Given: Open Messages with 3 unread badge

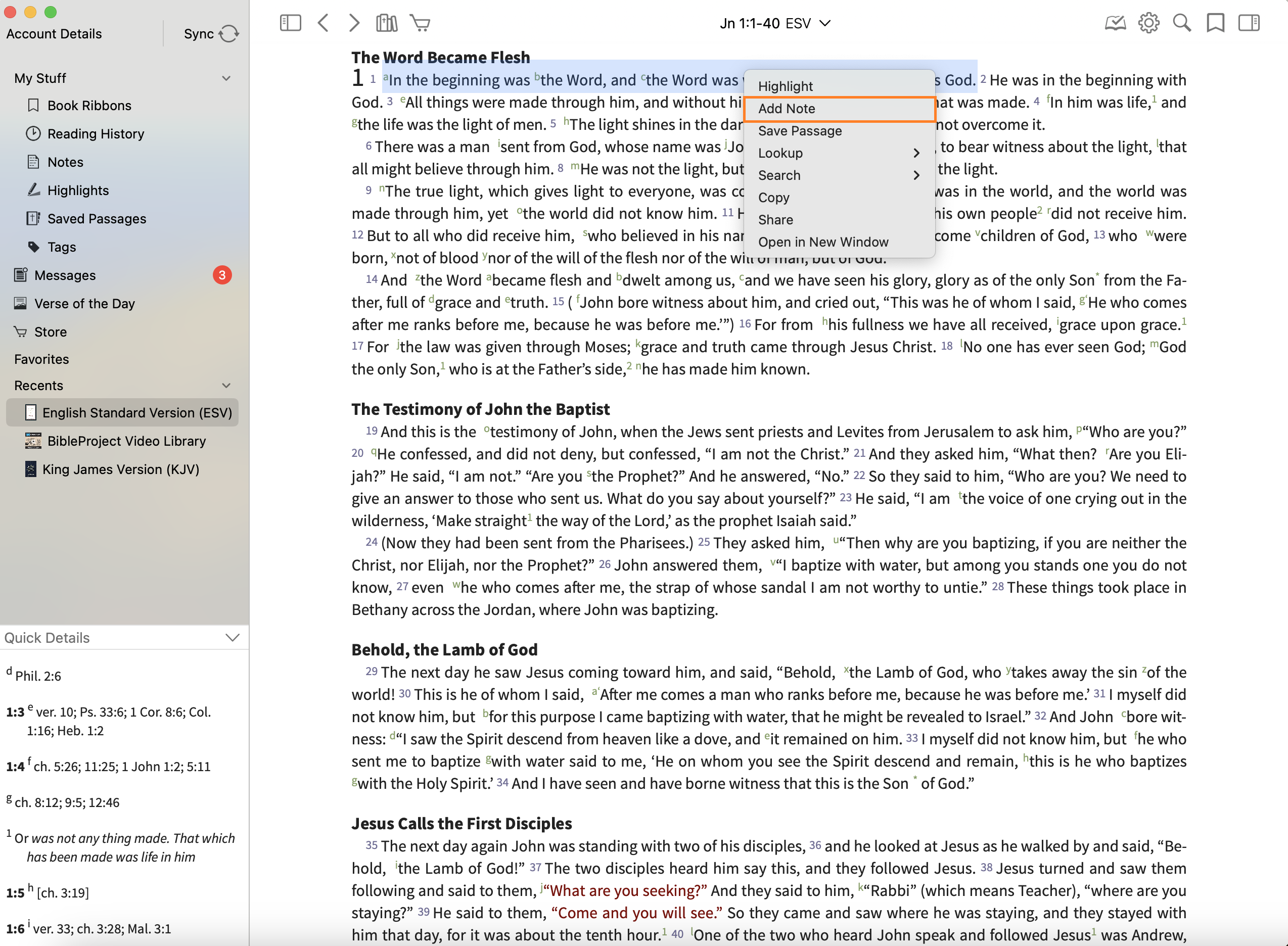Looking at the screenshot, I should (65, 275).
